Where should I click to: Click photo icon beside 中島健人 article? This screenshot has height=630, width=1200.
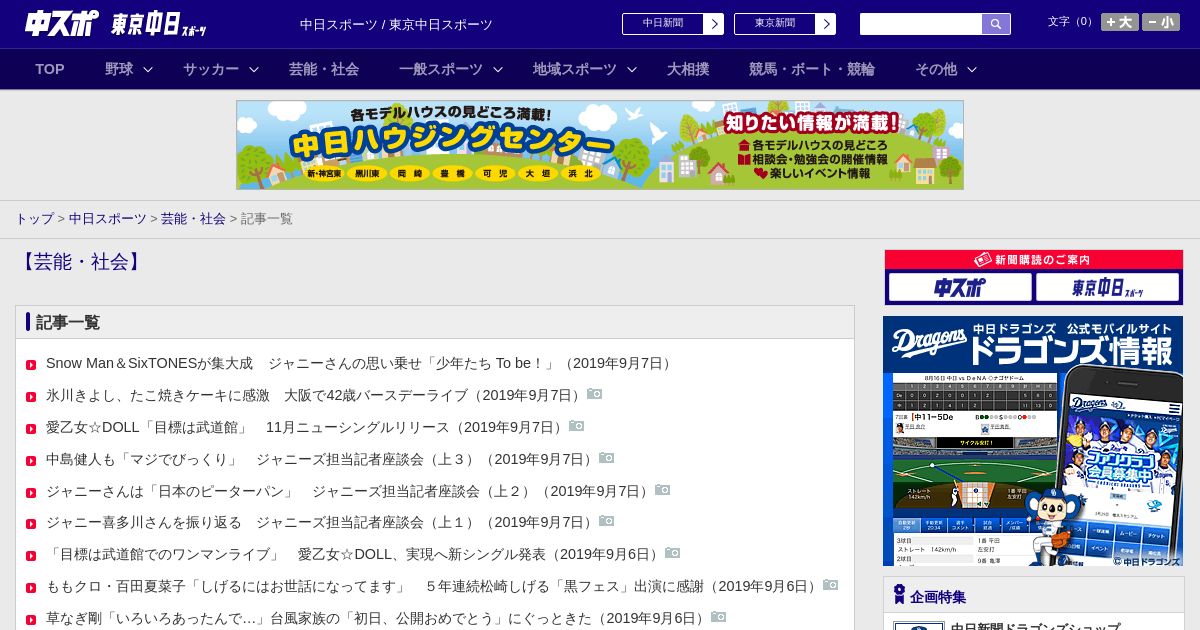[607, 458]
